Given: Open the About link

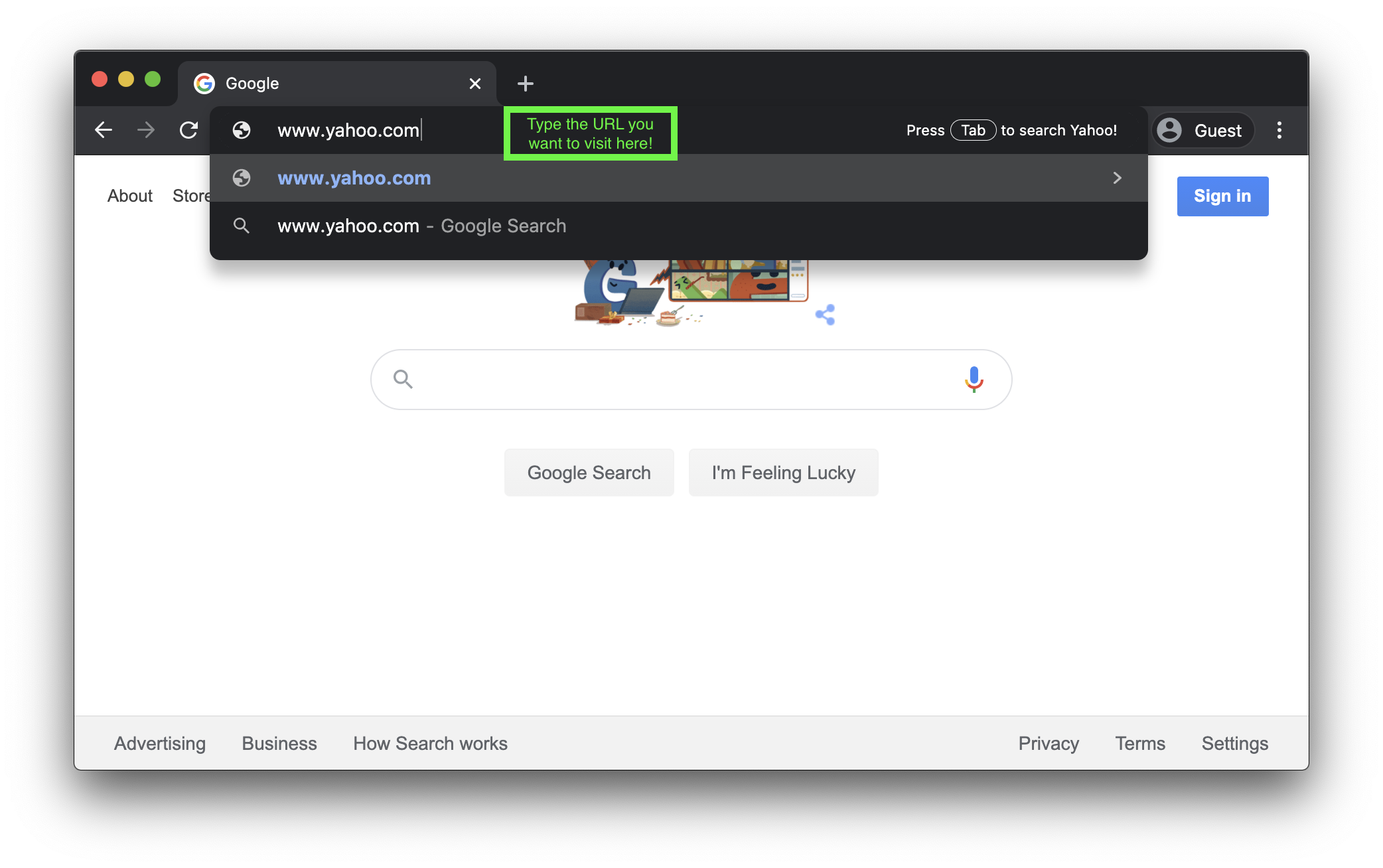Looking at the screenshot, I should [x=130, y=196].
